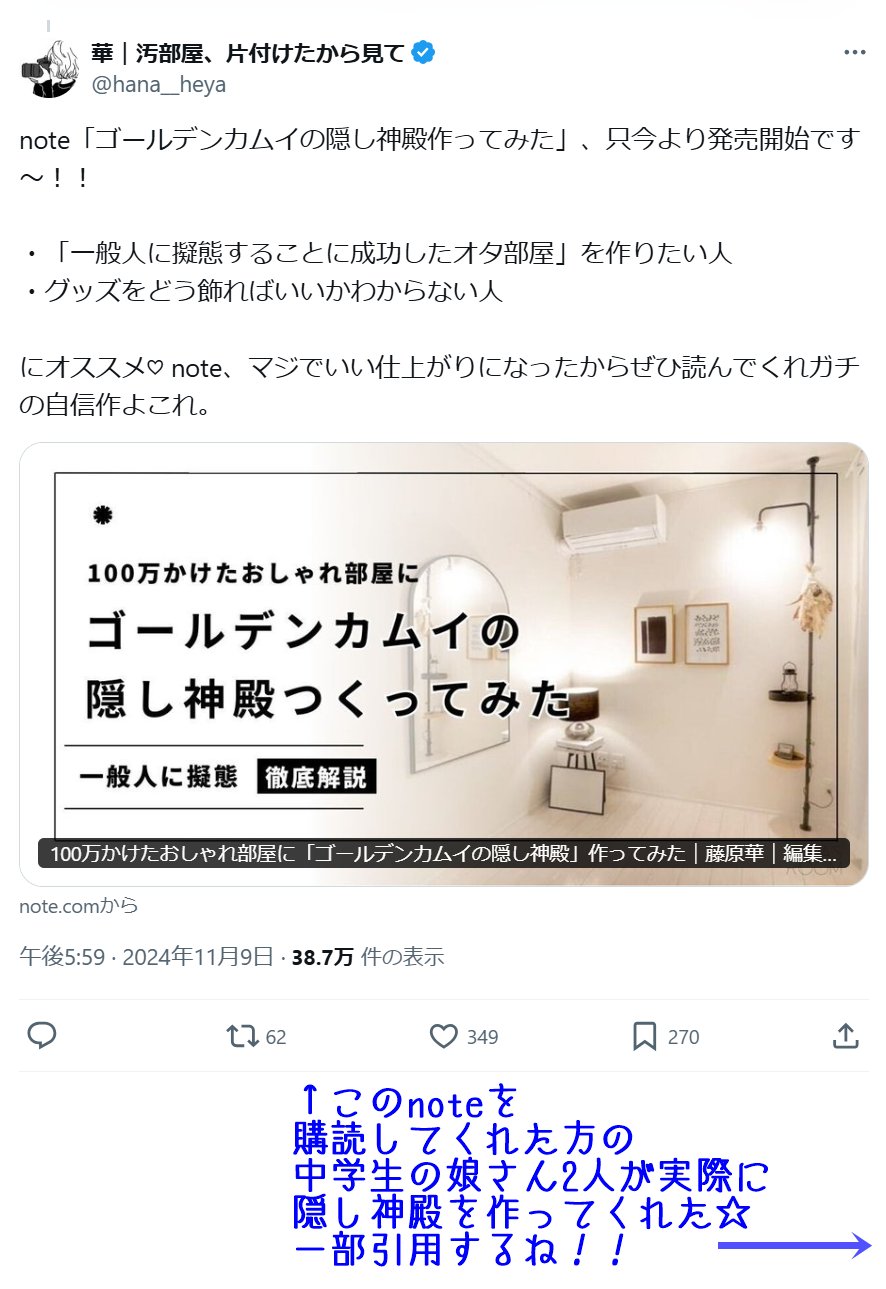
Task: Open the note article preview card image
Action: [444, 664]
